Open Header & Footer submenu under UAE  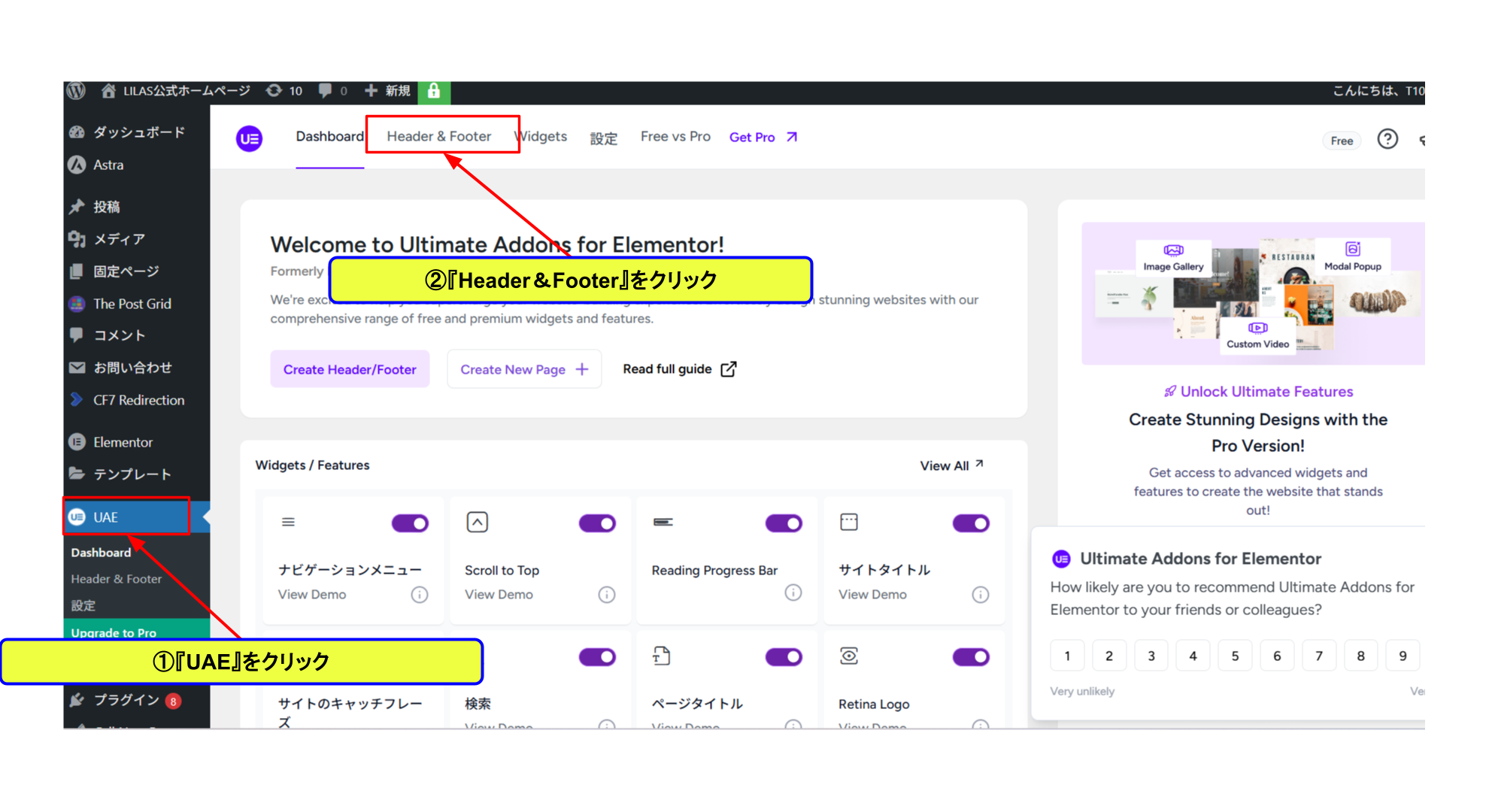click(117, 579)
